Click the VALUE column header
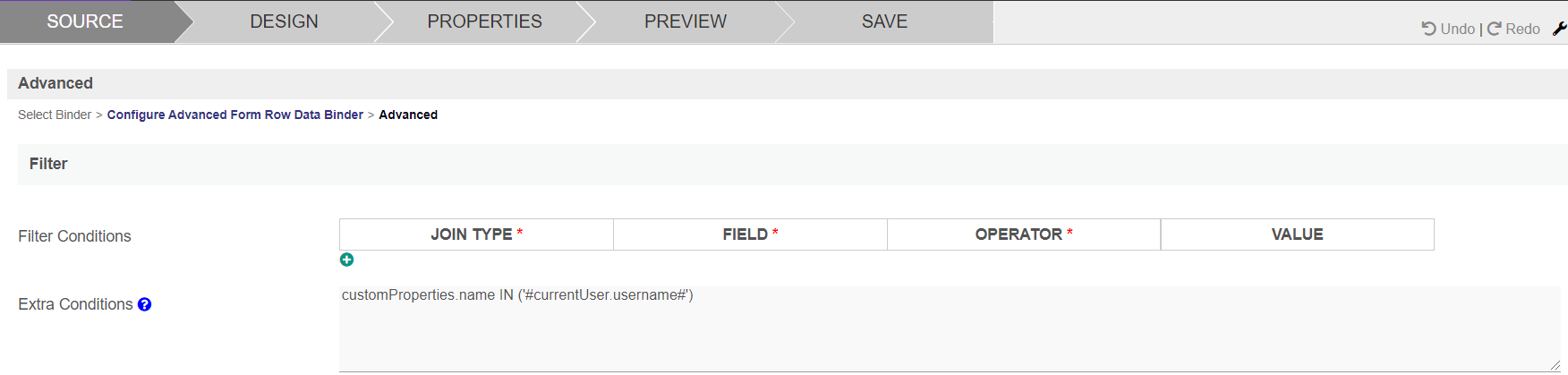The image size is (1568, 375). tap(1297, 234)
